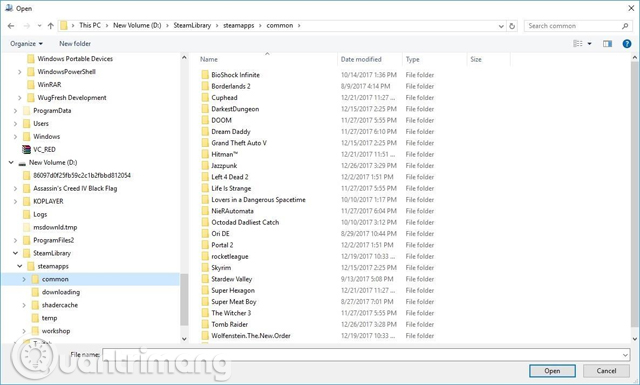Go up one folder level
Screen dimensions: 640x385
point(51,26)
